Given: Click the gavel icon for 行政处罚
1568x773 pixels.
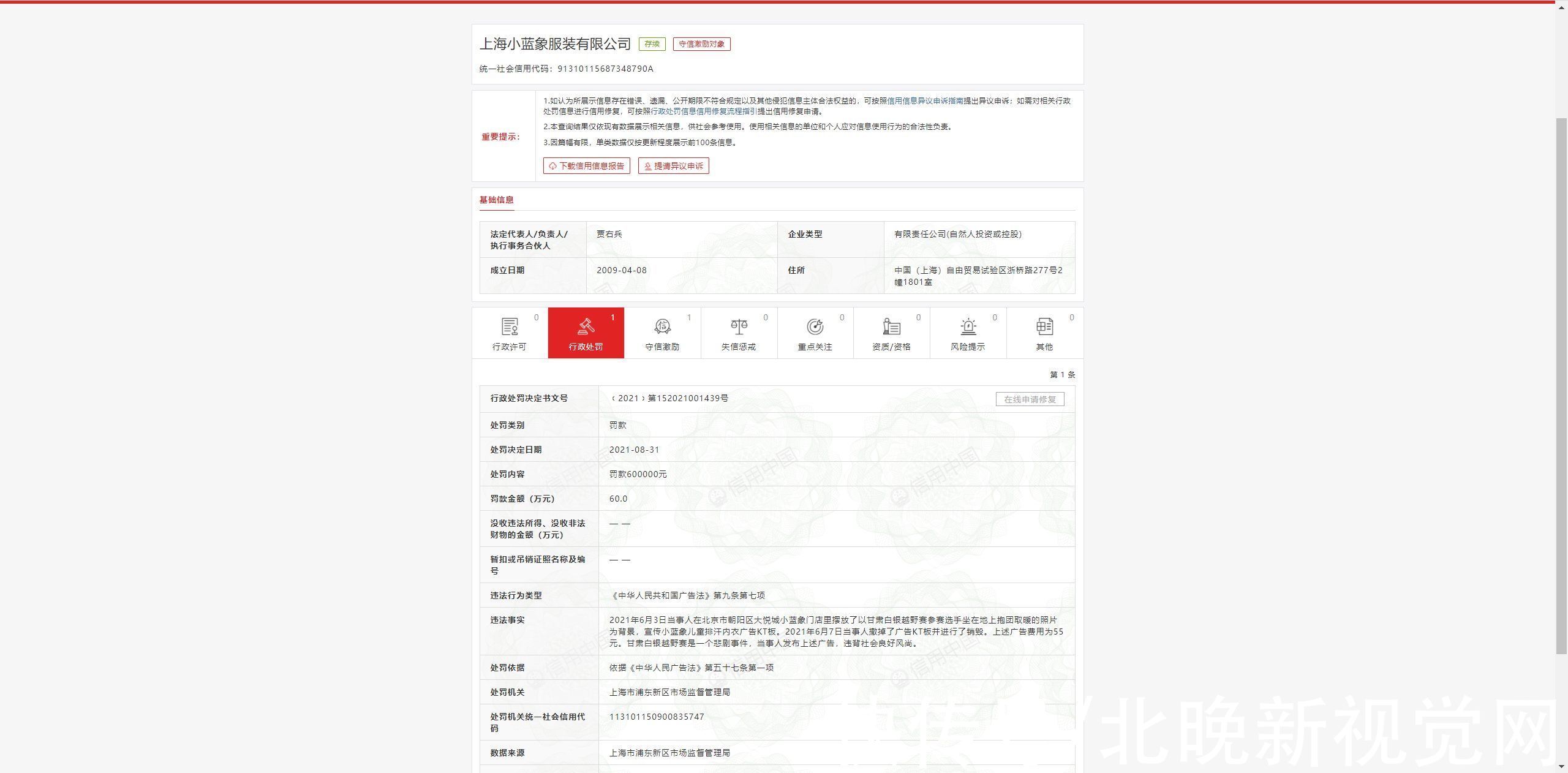Looking at the screenshot, I should point(586,326).
